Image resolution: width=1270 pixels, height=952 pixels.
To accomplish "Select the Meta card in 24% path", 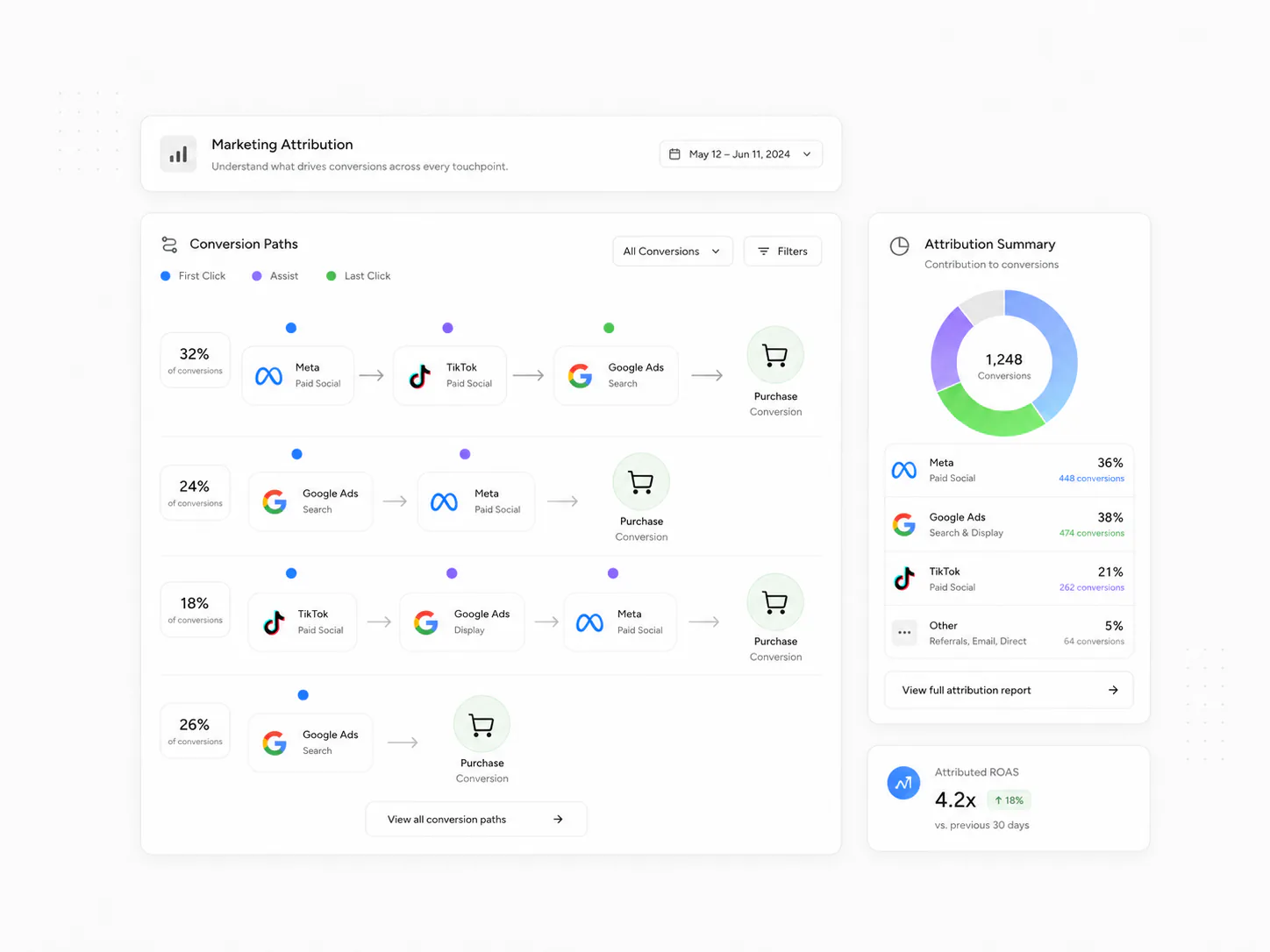I will pyautogui.click(x=475, y=501).
